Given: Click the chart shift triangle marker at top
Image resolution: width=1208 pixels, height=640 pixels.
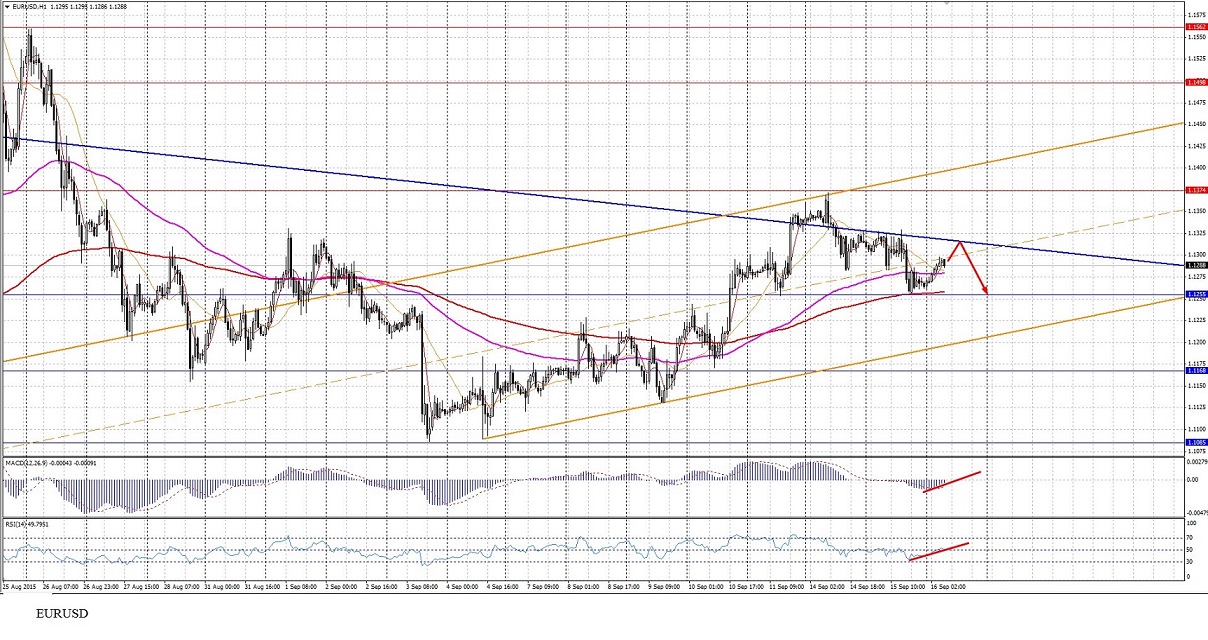Looking at the screenshot, I should click(948, 5).
